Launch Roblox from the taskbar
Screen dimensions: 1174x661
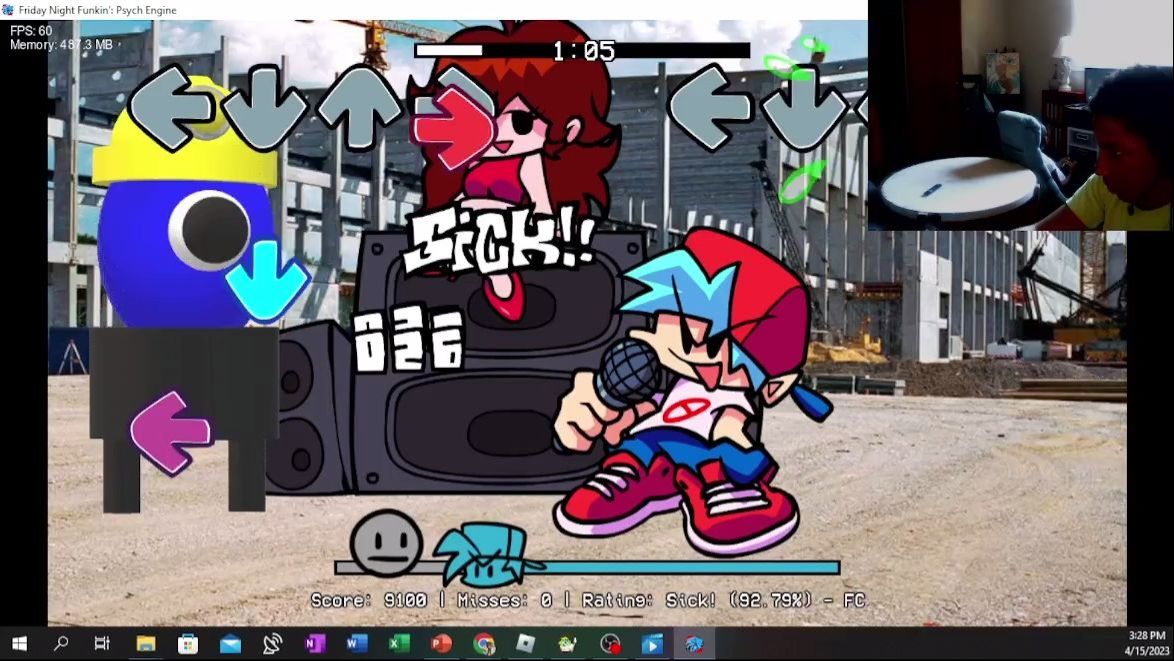[526, 644]
